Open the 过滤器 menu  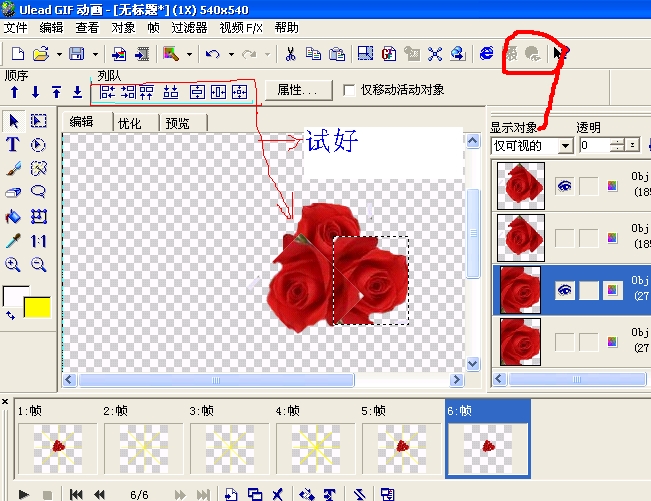pyautogui.click(x=191, y=28)
